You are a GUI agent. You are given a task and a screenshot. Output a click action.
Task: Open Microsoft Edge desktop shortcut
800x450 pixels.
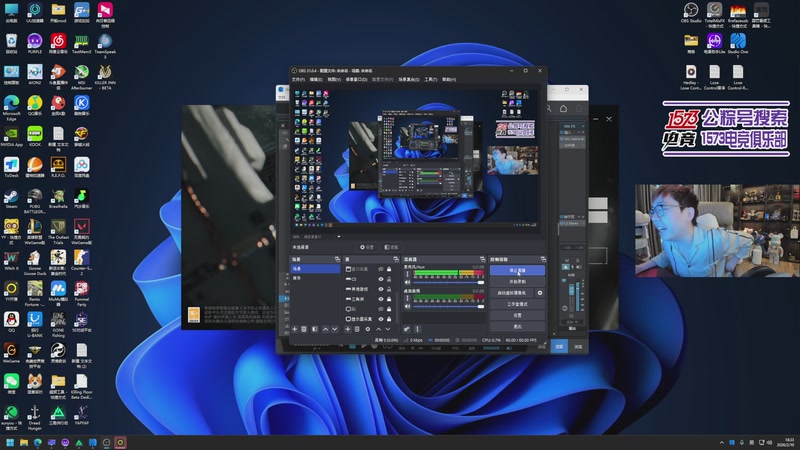pyautogui.click(x=11, y=108)
